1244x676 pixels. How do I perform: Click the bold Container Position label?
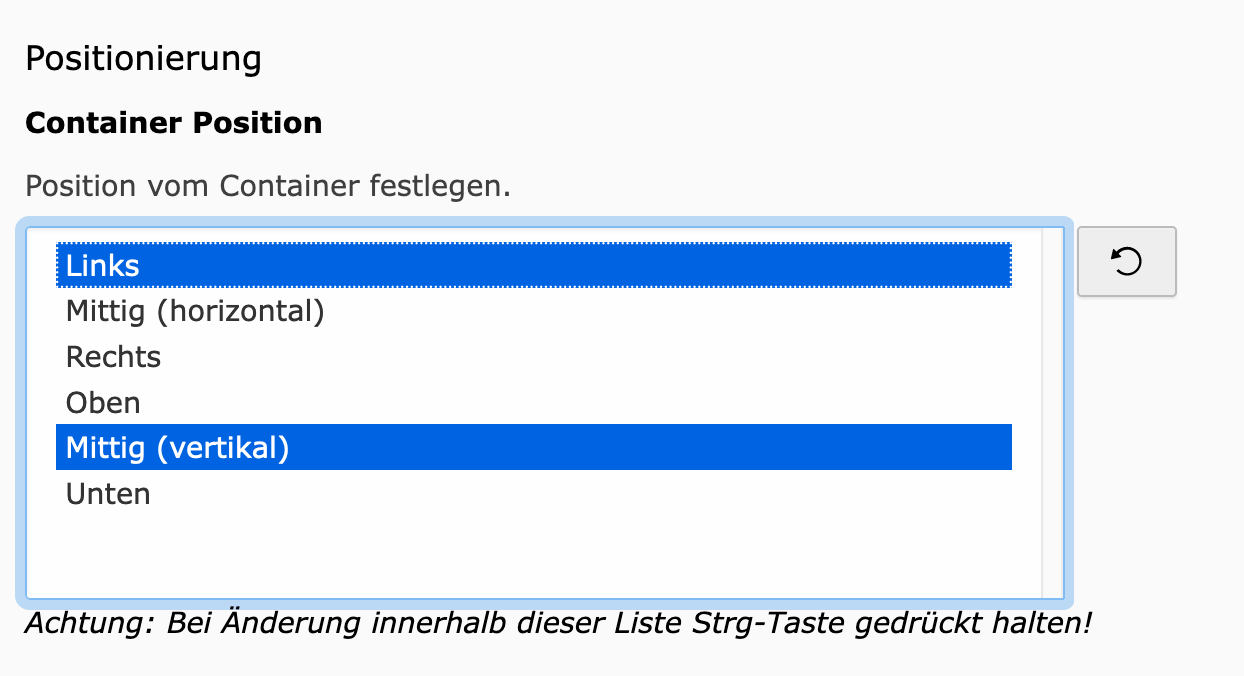[x=174, y=123]
